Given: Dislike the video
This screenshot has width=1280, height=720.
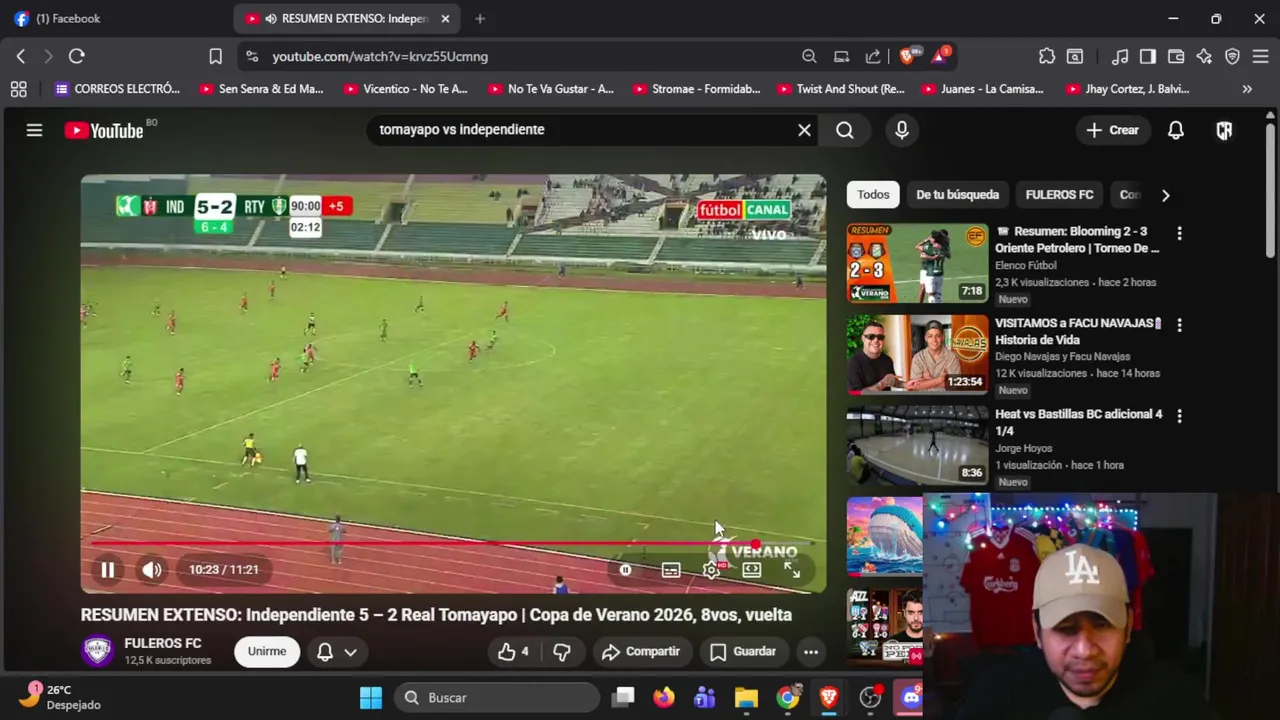Looking at the screenshot, I should [x=562, y=652].
